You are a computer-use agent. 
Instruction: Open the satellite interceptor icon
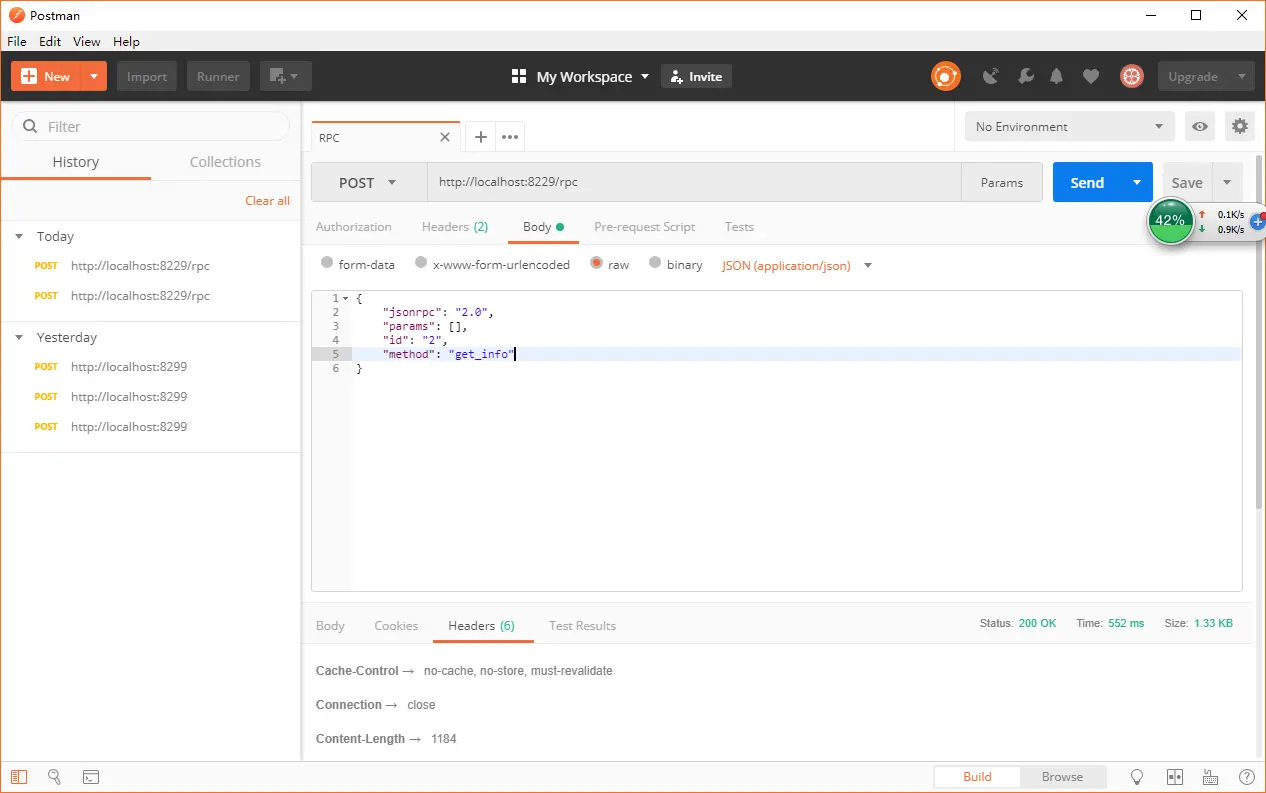click(991, 76)
